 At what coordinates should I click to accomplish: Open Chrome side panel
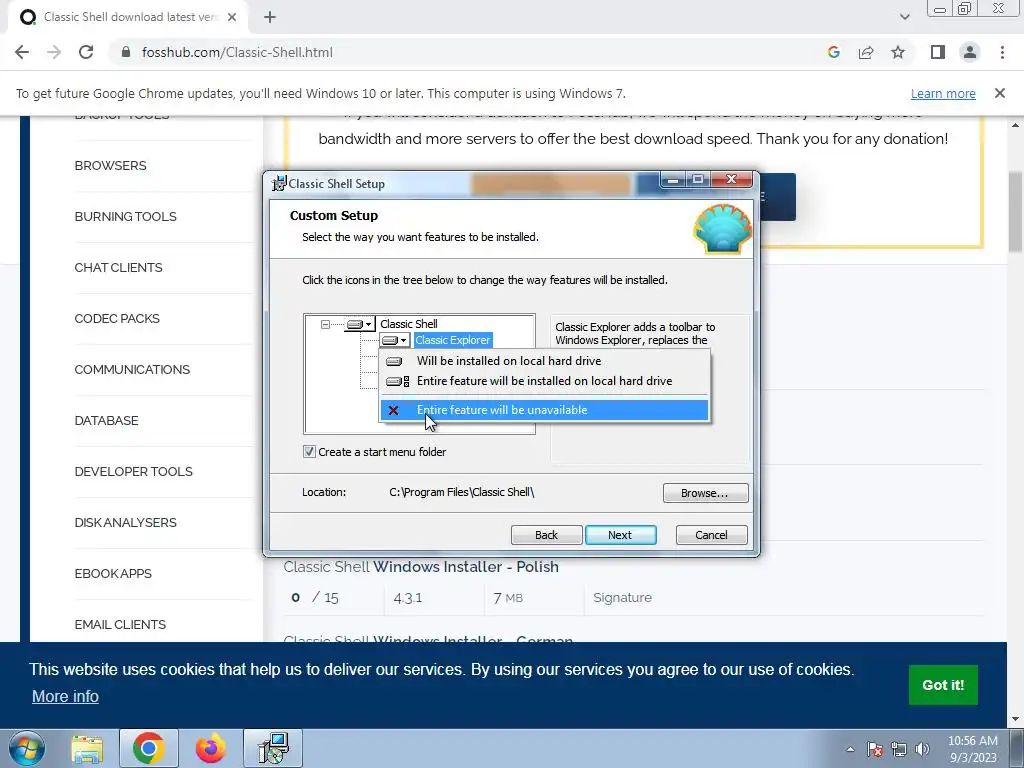tap(938, 52)
